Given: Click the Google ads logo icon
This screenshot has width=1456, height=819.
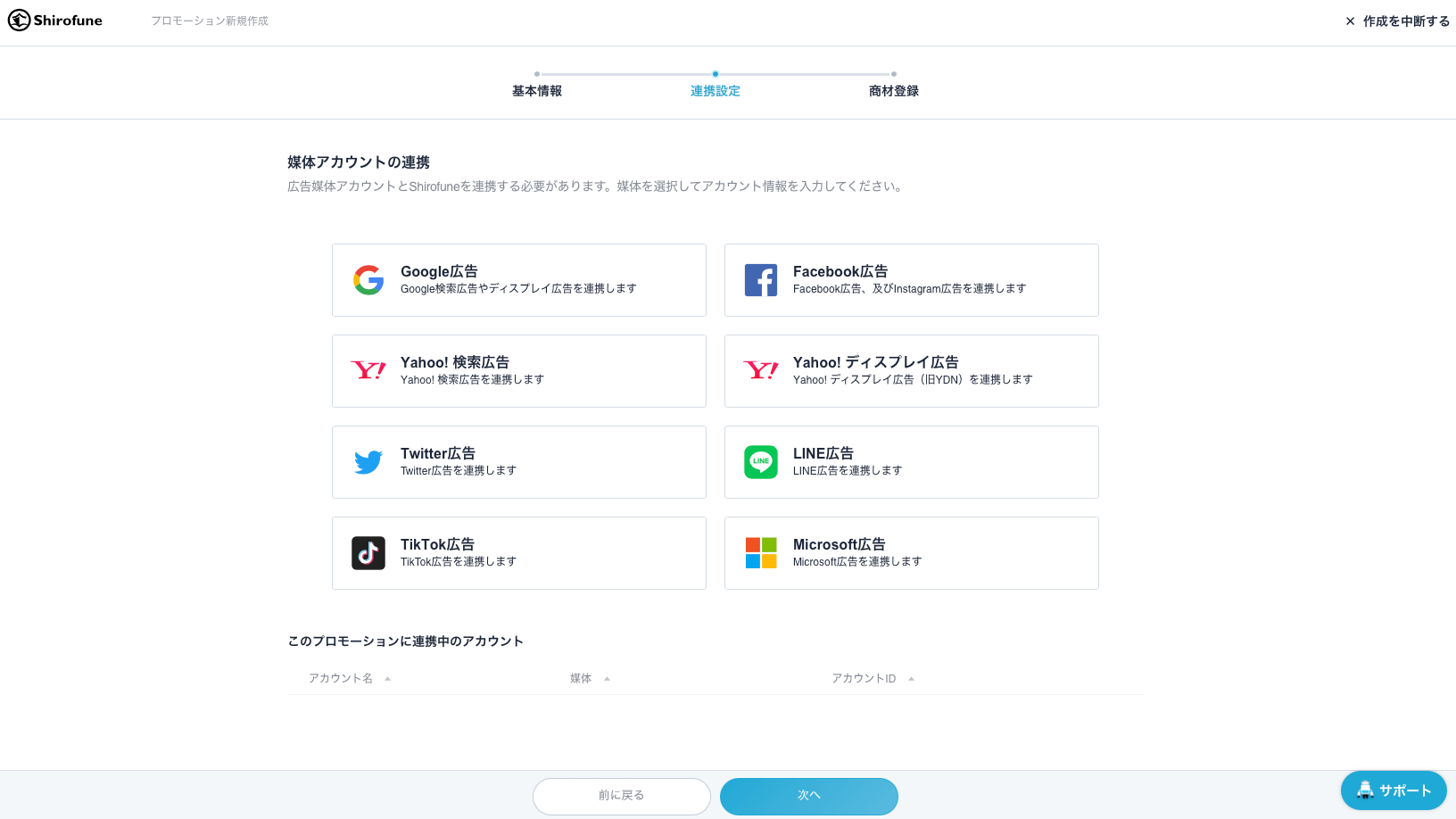Looking at the screenshot, I should point(368,280).
